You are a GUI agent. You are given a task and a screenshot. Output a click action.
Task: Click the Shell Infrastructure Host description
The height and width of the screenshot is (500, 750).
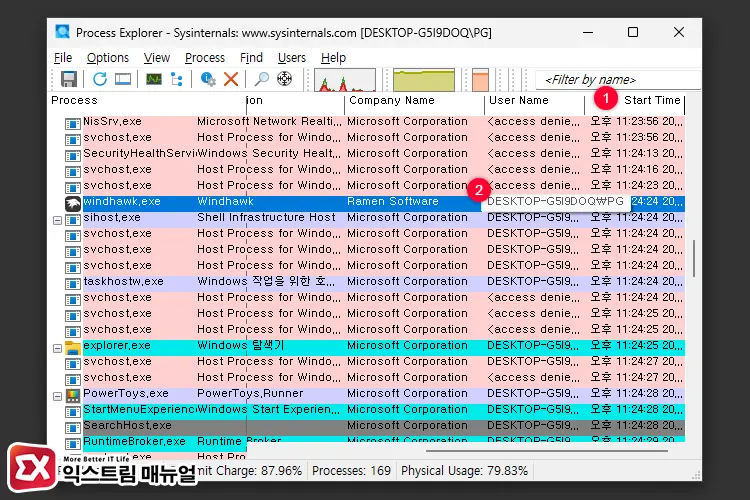coord(266,217)
